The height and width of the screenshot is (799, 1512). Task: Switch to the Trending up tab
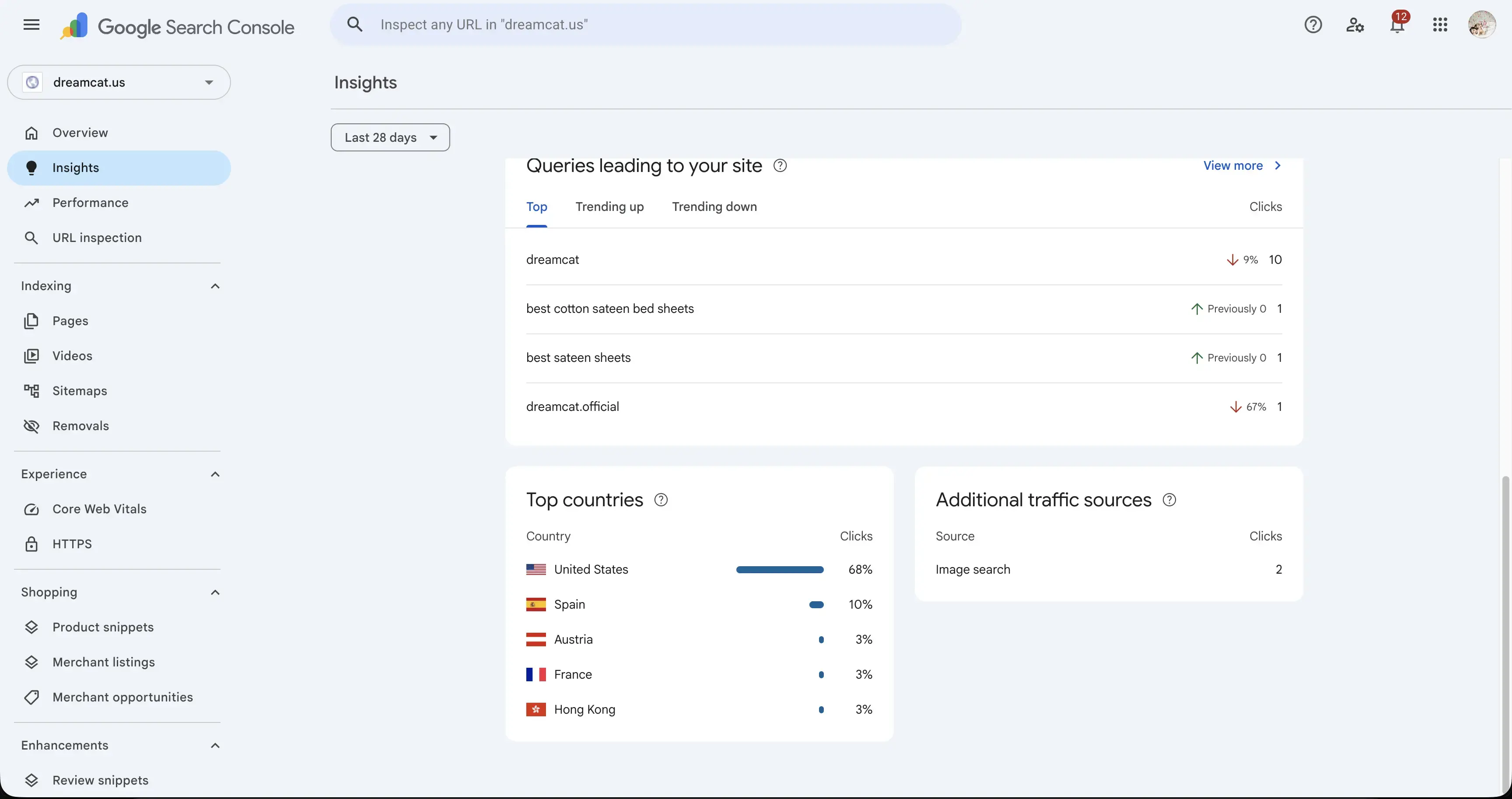coord(609,207)
